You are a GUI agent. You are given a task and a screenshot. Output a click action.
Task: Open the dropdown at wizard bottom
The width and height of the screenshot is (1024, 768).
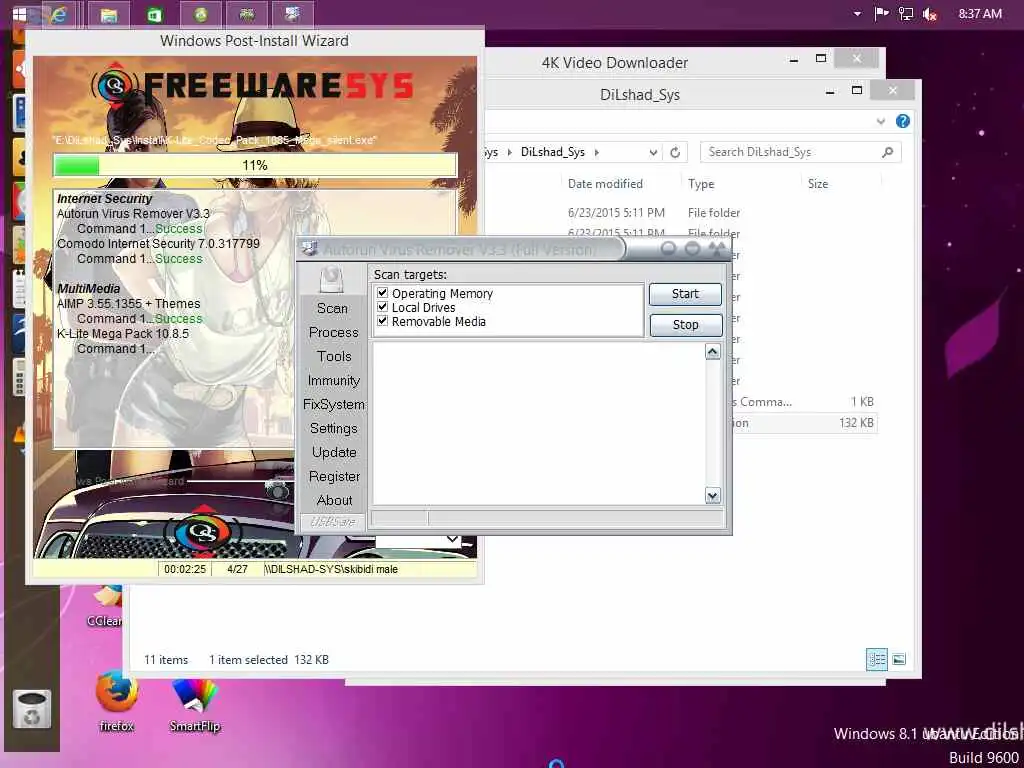(x=452, y=539)
